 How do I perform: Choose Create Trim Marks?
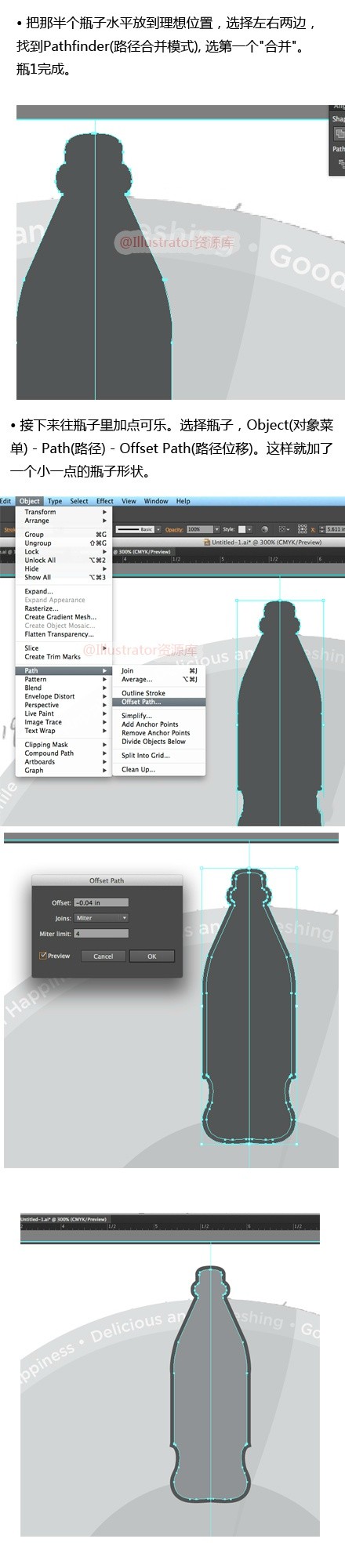(64, 657)
